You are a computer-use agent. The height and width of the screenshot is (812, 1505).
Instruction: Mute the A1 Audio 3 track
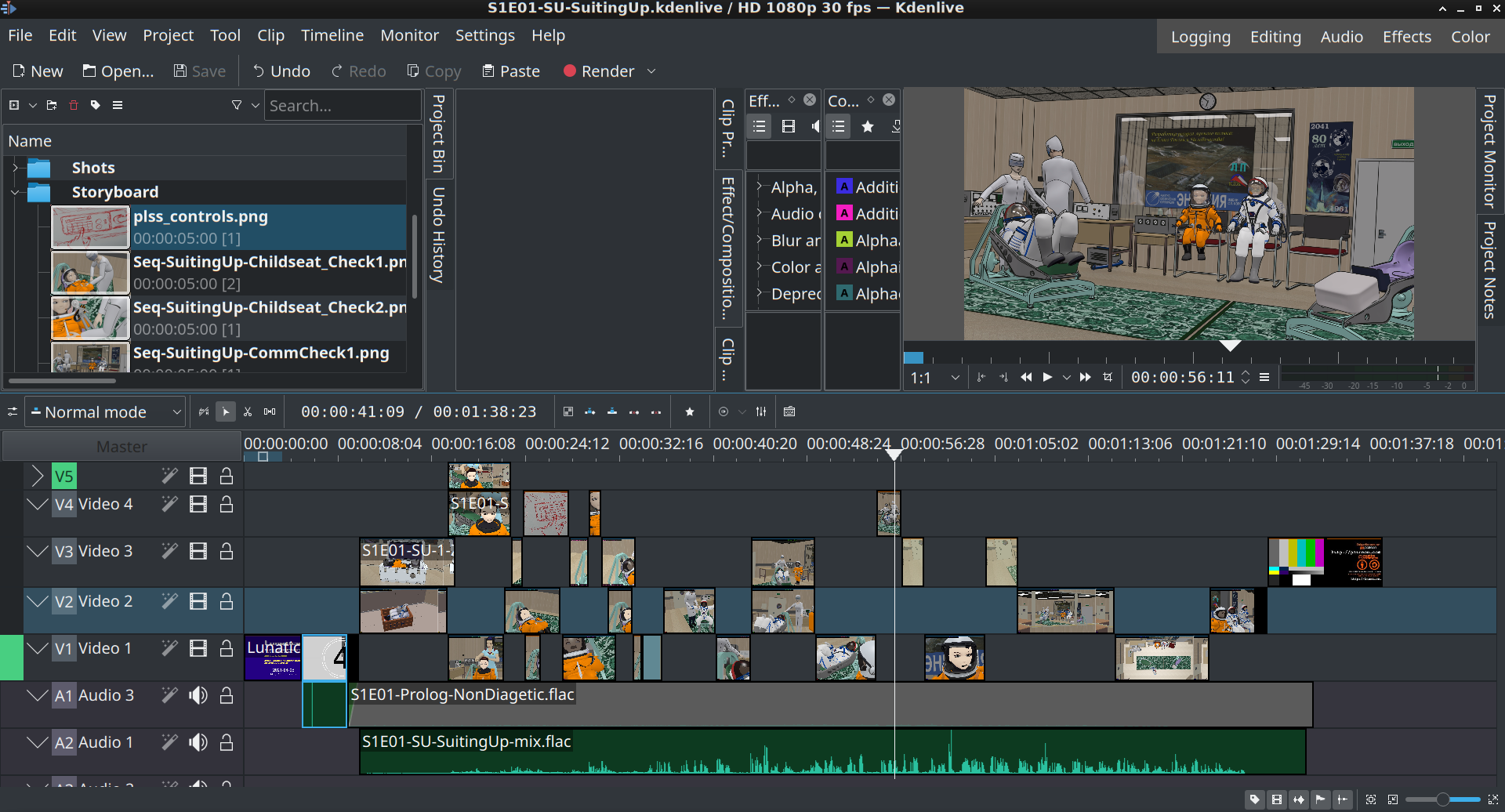[198, 695]
